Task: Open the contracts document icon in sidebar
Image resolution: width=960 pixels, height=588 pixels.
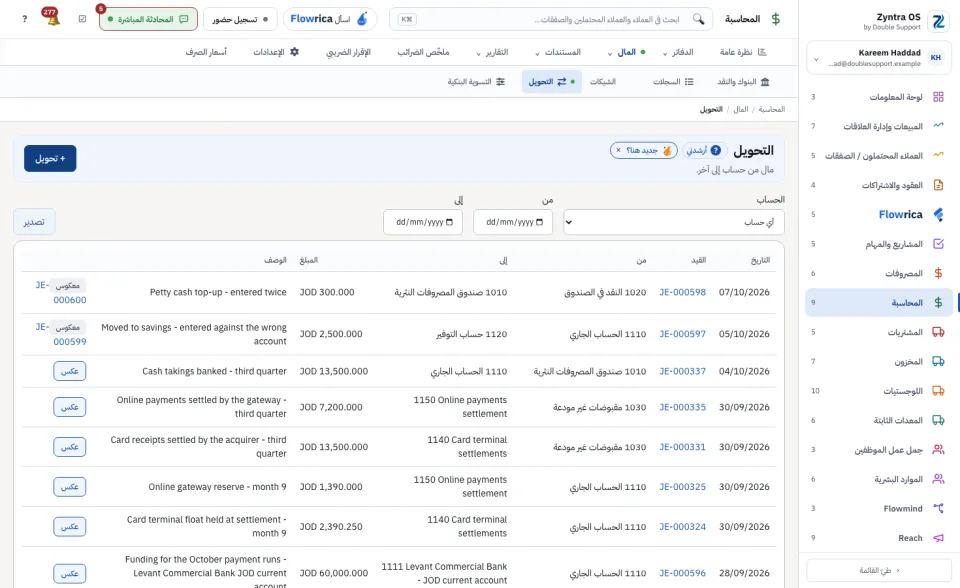Action: click(938, 185)
